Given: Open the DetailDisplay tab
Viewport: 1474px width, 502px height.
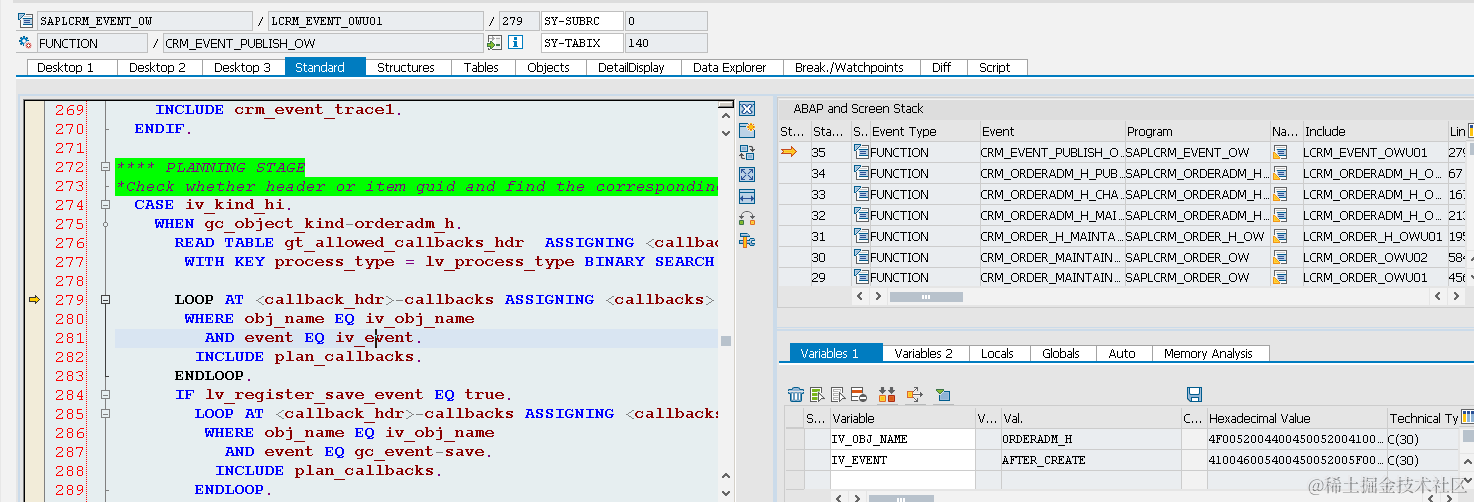Looking at the screenshot, I should point(632,67).
